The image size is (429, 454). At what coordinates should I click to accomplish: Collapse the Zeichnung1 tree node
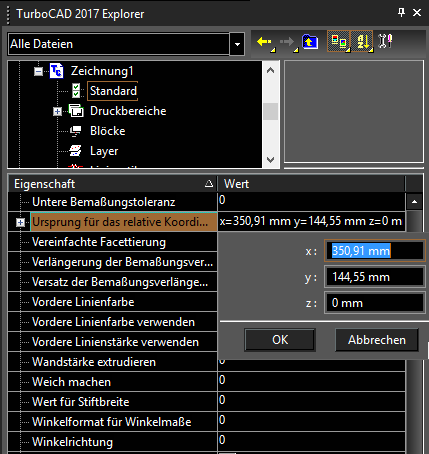pyautogui.click(x=39, y=71)
